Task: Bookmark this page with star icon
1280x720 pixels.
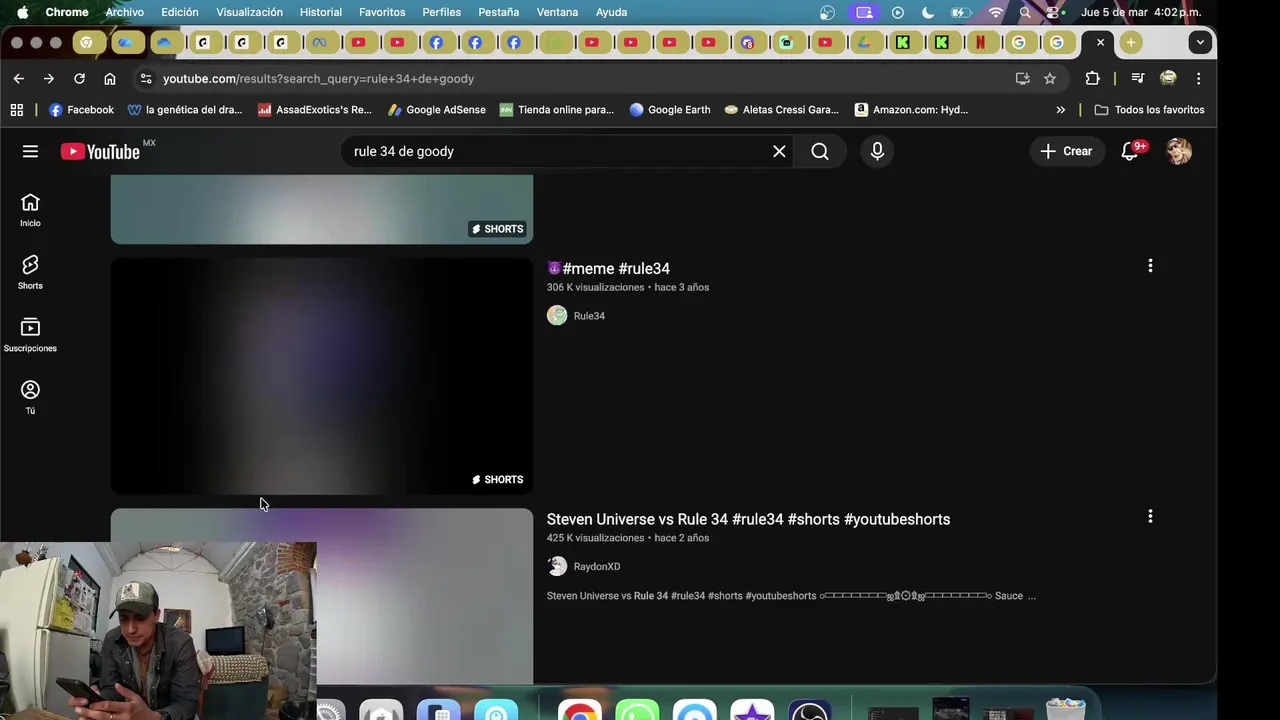Action: 1050,78
